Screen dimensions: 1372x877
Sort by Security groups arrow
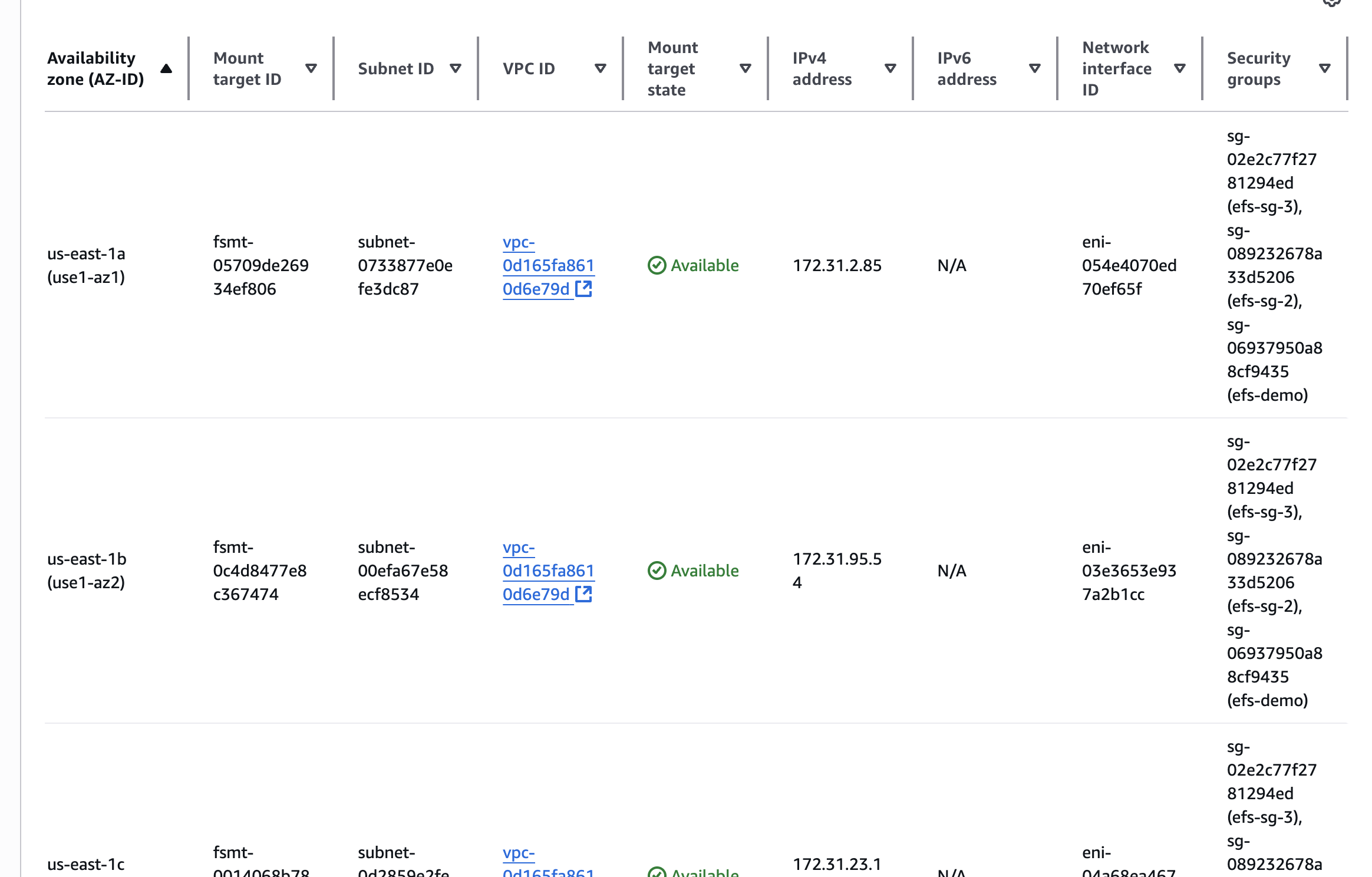1325,68
